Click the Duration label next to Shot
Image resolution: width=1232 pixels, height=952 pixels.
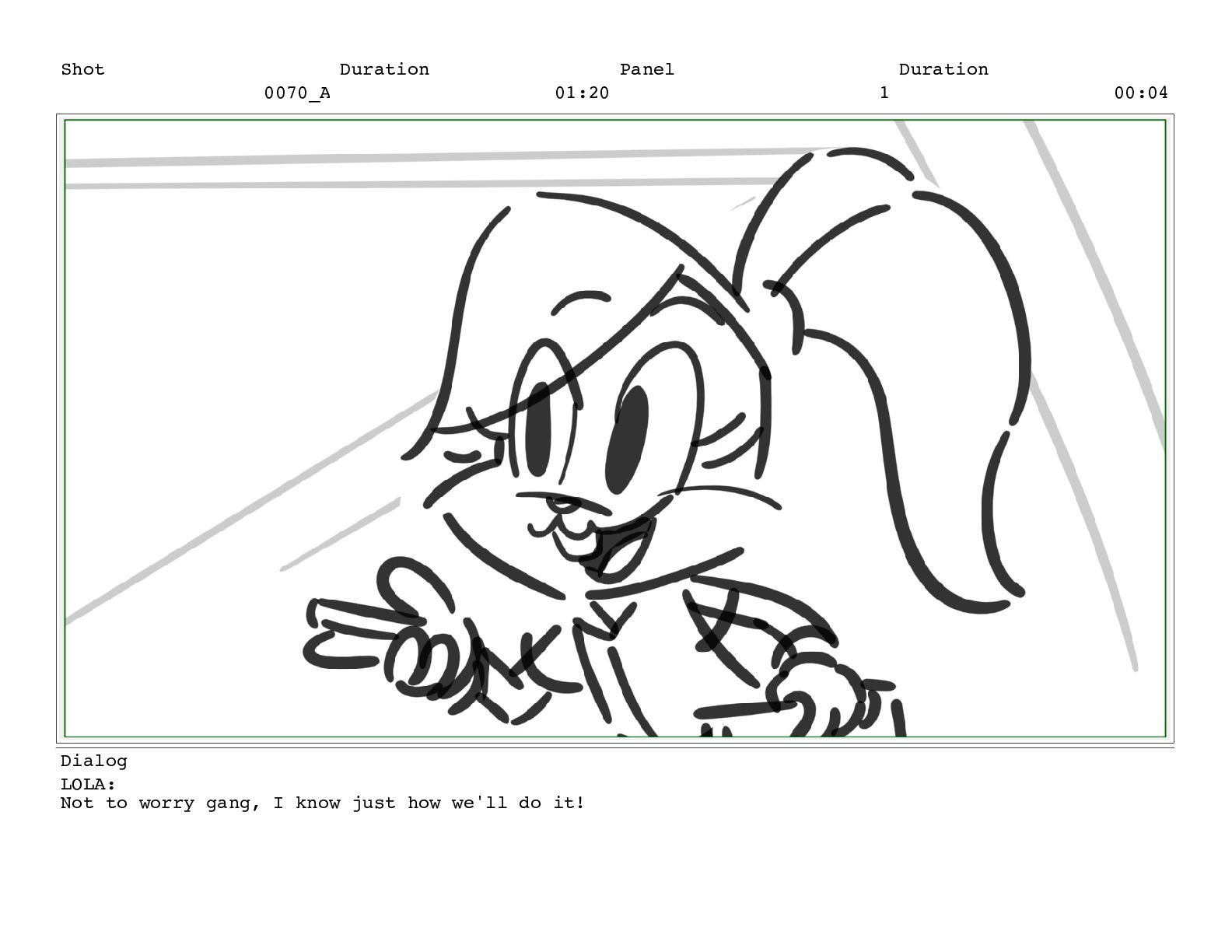click(x=384, y=69)
